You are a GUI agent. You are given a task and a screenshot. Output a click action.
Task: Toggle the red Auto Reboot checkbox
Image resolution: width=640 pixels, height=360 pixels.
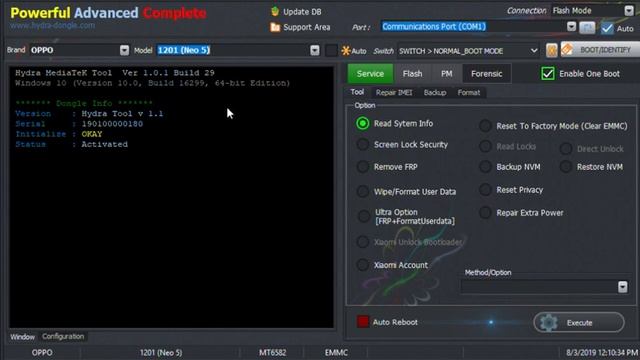[362, 322]
